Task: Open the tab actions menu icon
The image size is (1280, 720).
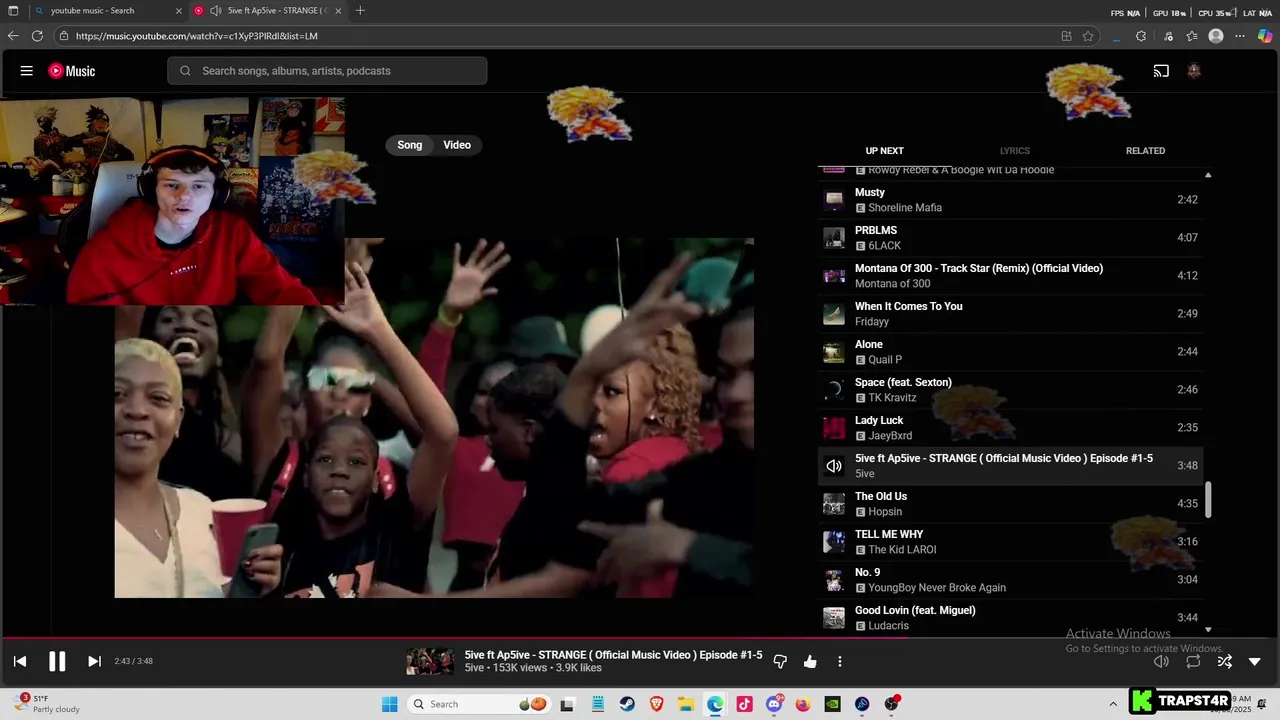Action: 13,11
